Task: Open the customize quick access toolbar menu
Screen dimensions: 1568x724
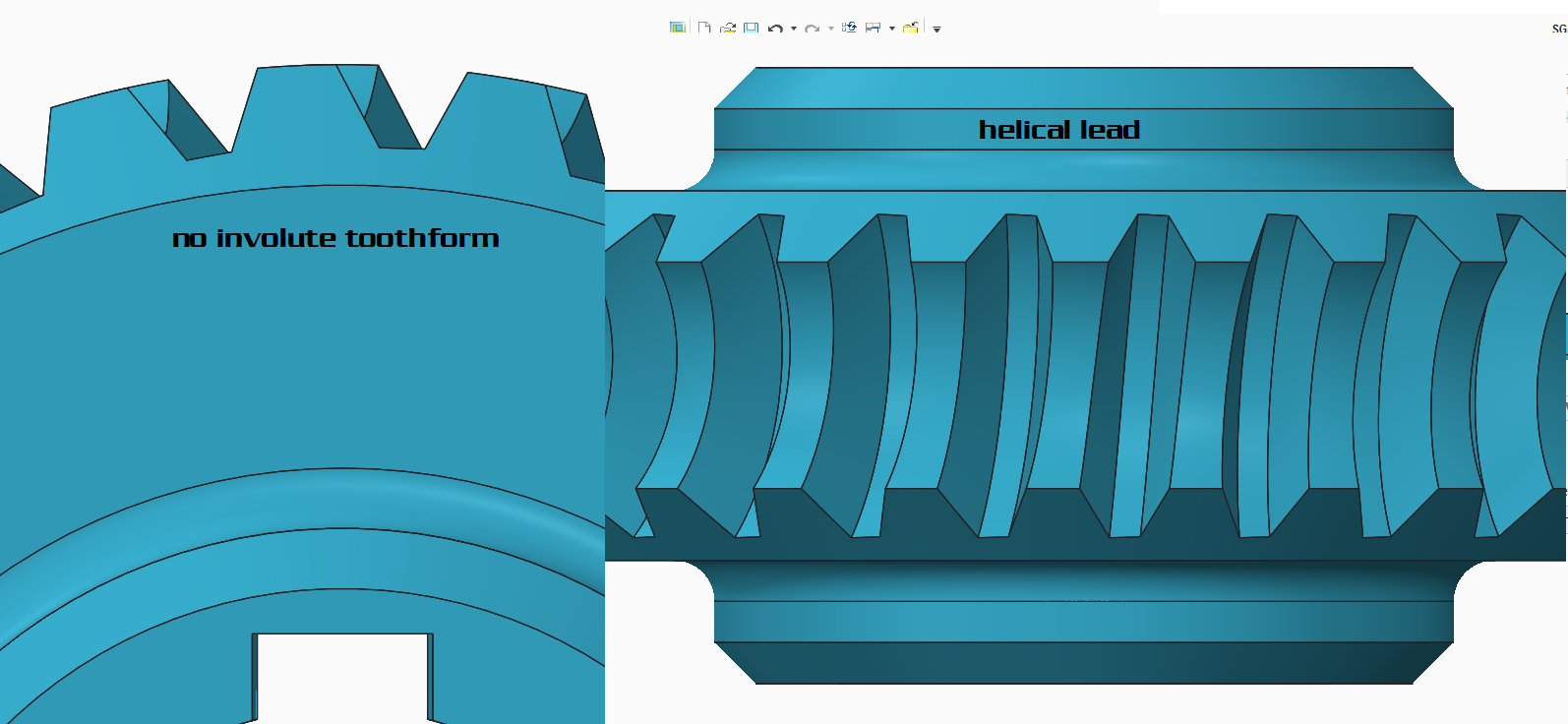Action: [936, 30]
